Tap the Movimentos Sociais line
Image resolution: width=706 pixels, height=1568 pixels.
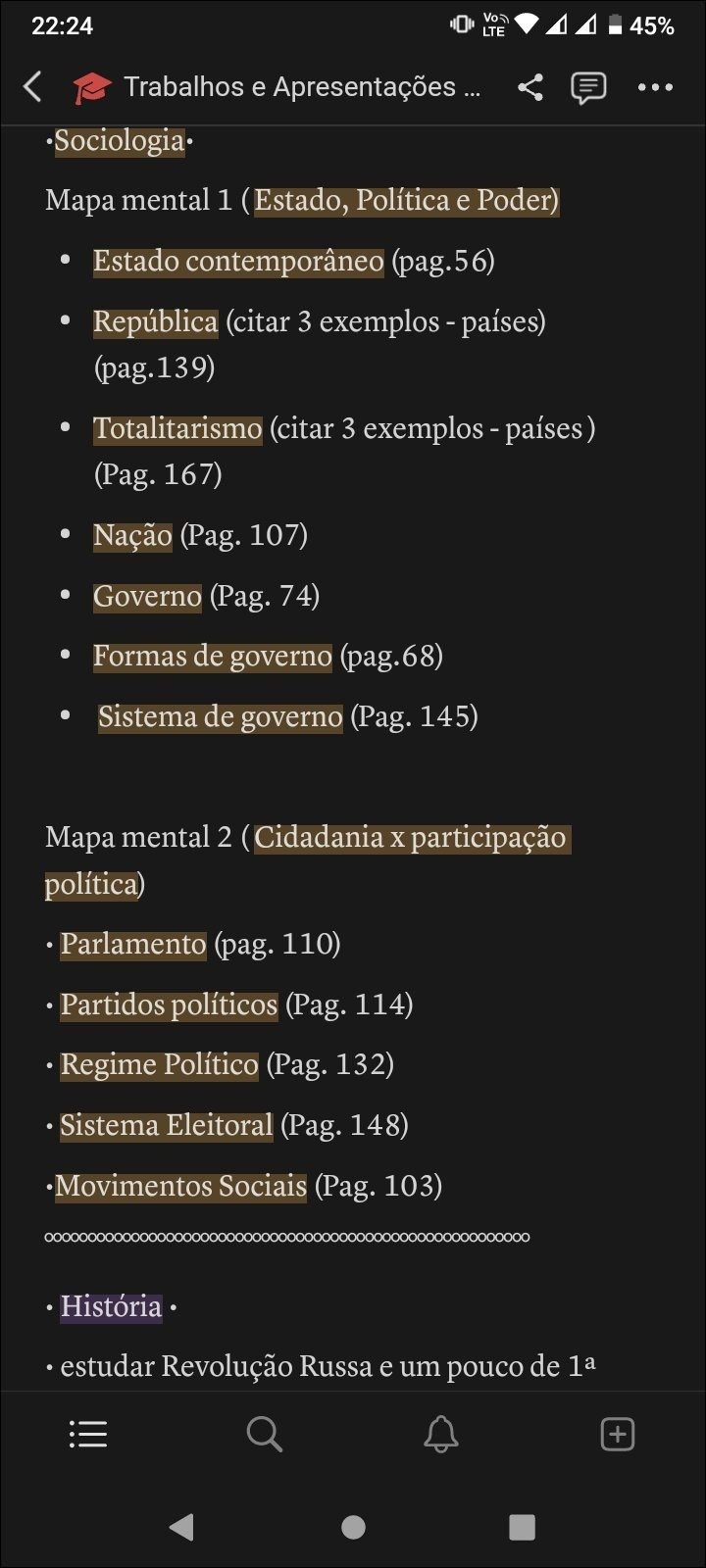pyautogui.click(x=181, y=1187)
